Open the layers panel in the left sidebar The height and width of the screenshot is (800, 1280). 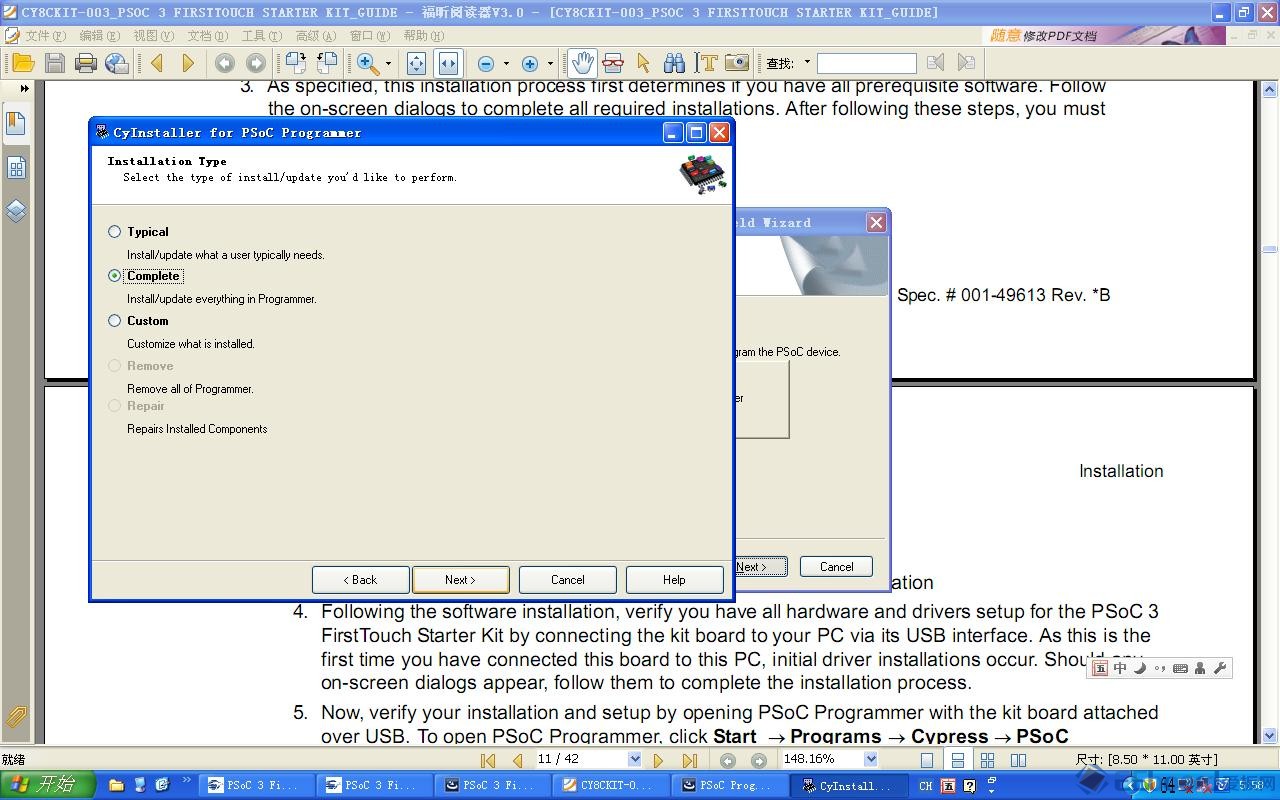[x=16, y=211]
